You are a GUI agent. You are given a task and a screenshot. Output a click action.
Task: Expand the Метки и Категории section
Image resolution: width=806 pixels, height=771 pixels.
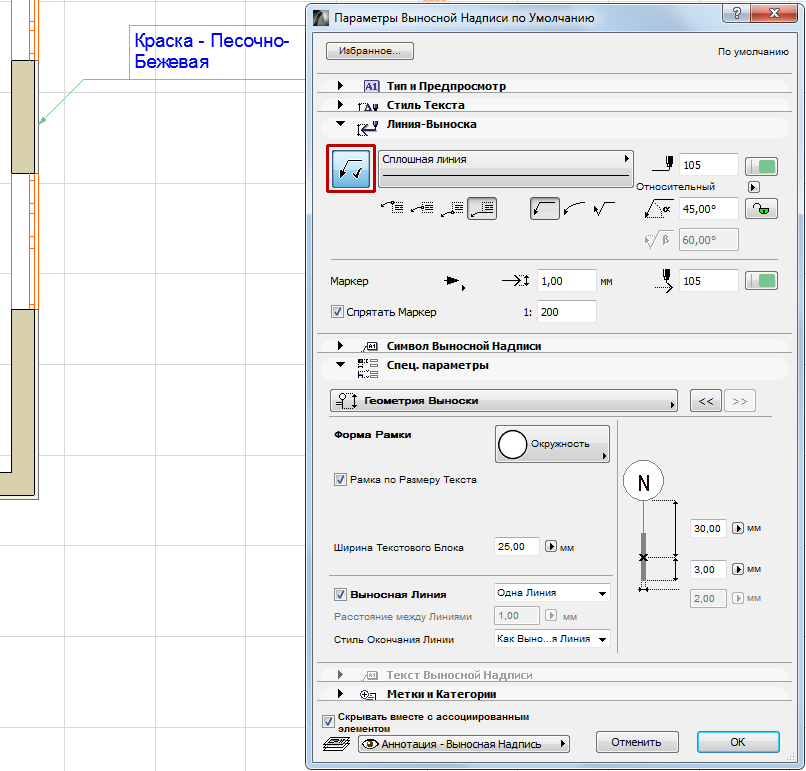[x=341, y=694]
